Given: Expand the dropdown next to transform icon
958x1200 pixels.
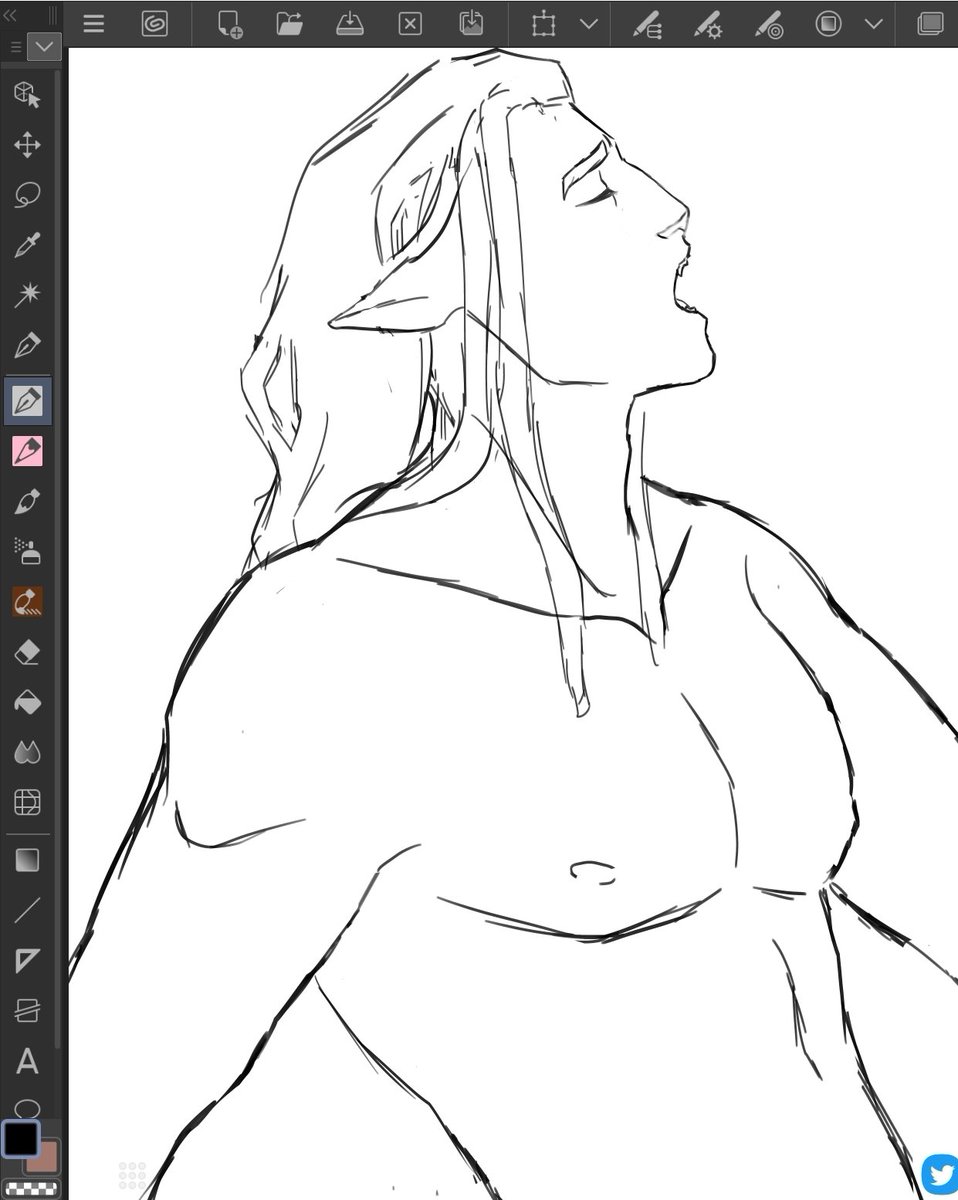Looking at the screenshot, I should click(x=589, y=24).
